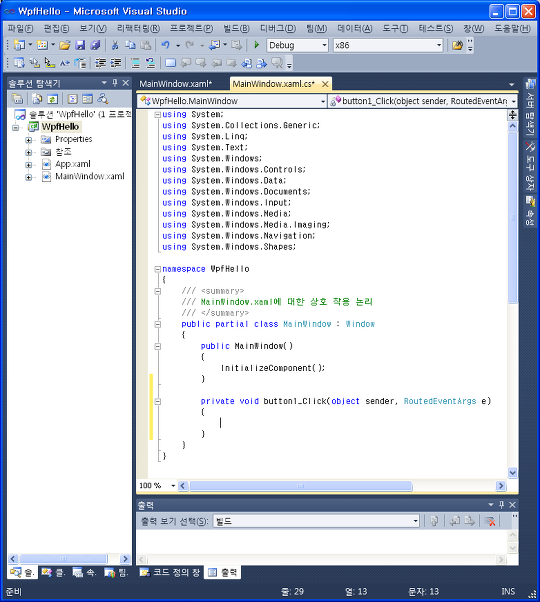Select MainWindow.xaml in Solution Explorer
Image resolution: width=540 pixels, height=602 pixels.
point(90,176)
